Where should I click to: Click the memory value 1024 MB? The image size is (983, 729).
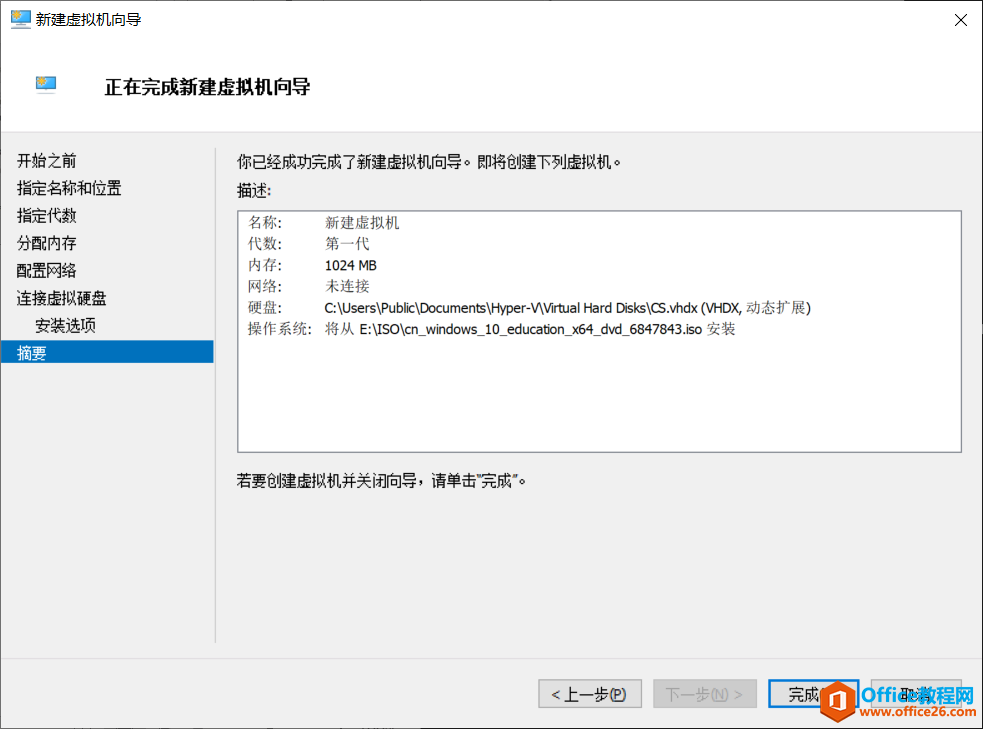pyautogui.click(x=350, y=265)
